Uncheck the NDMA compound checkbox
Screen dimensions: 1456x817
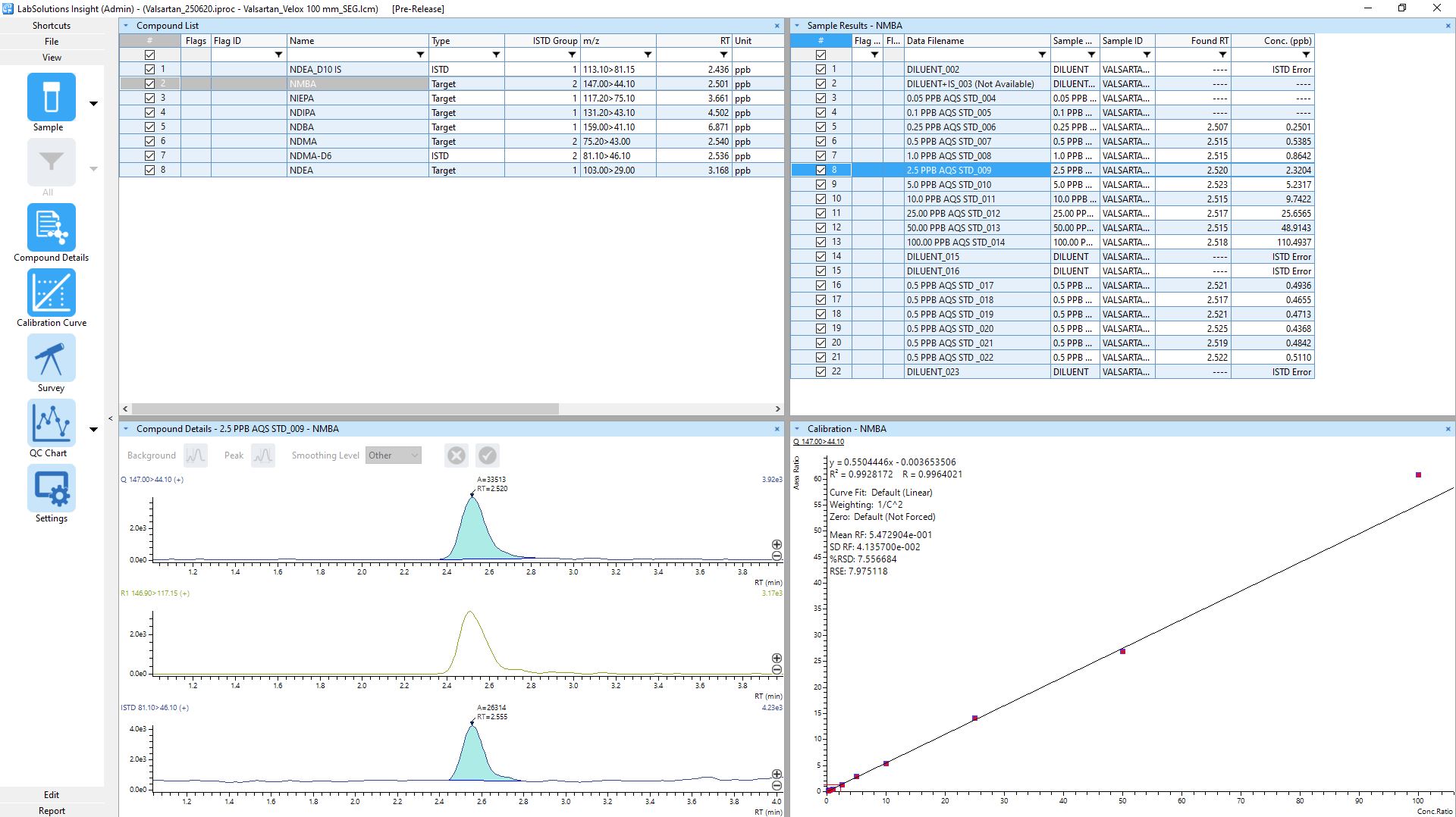[149, 141]
